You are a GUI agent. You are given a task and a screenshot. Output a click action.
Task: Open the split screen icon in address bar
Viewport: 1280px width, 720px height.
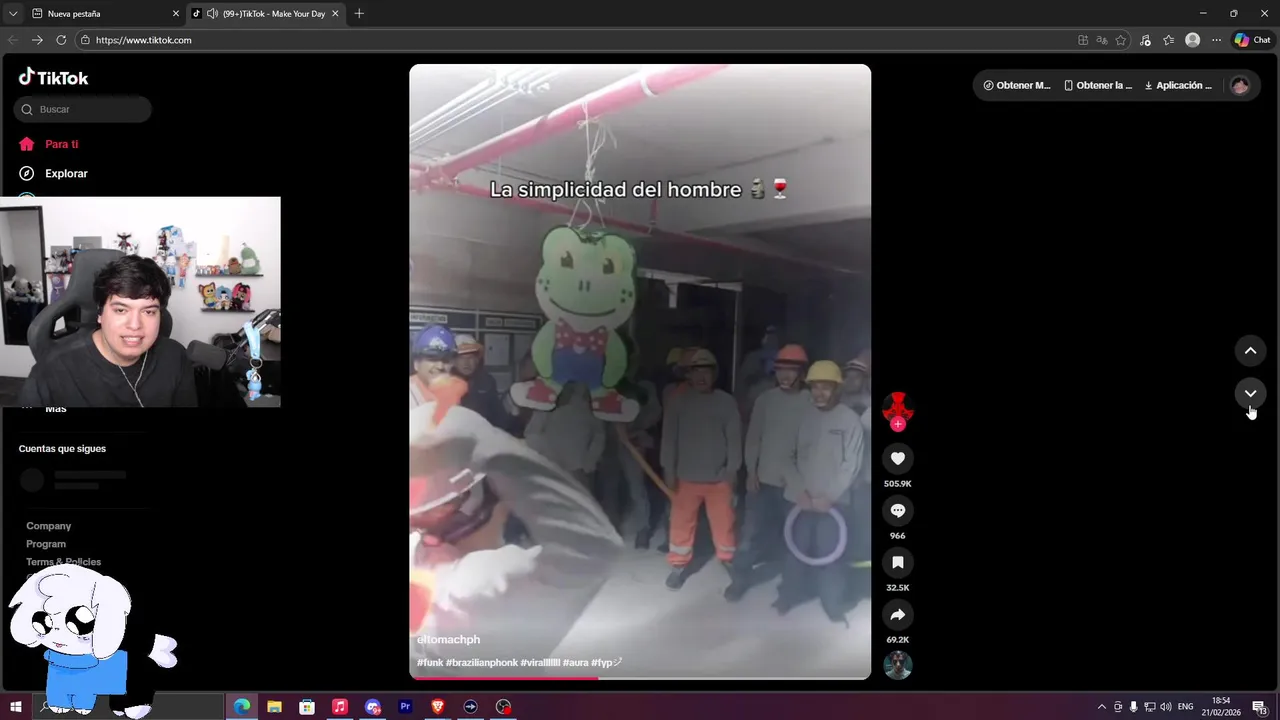[x=1083, y=40]
